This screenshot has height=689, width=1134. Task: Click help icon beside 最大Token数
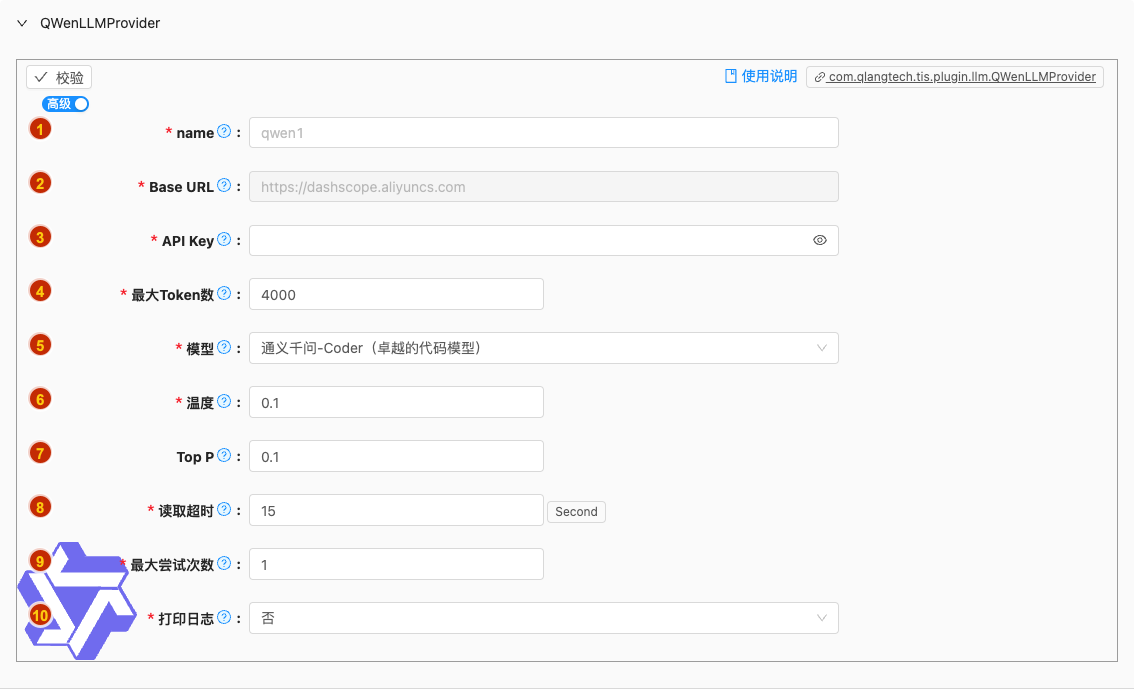[224, 294]
